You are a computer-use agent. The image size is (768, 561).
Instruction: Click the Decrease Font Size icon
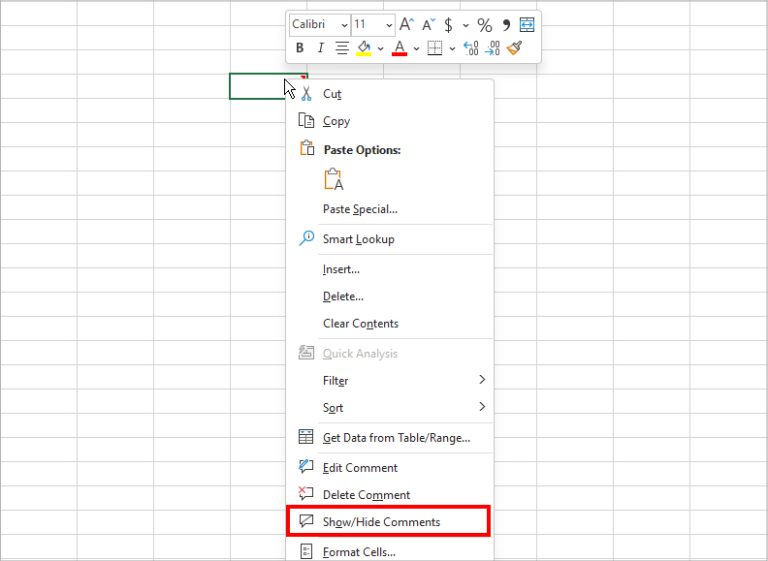click(x=427, y=25)
